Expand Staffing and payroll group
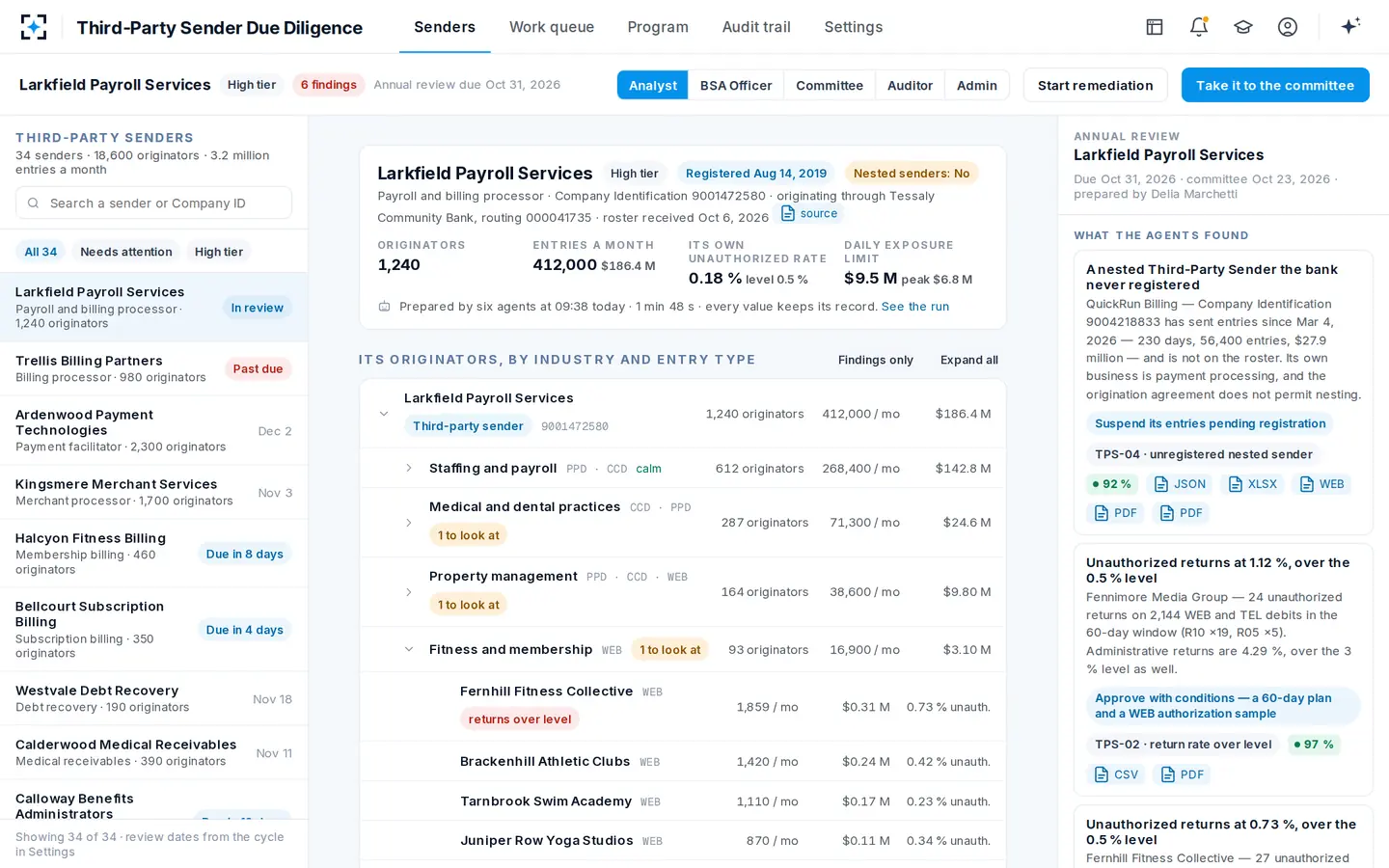 point(409,468)
